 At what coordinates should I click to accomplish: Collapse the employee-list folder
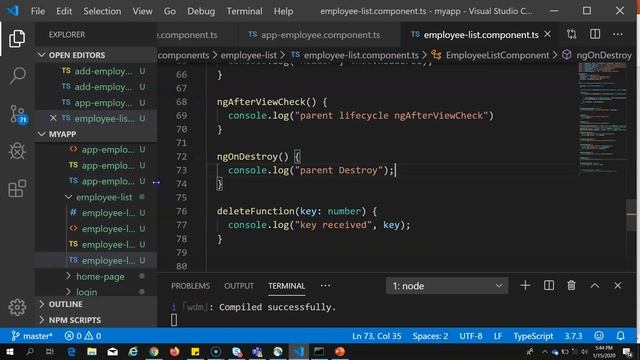pos(69,197)
